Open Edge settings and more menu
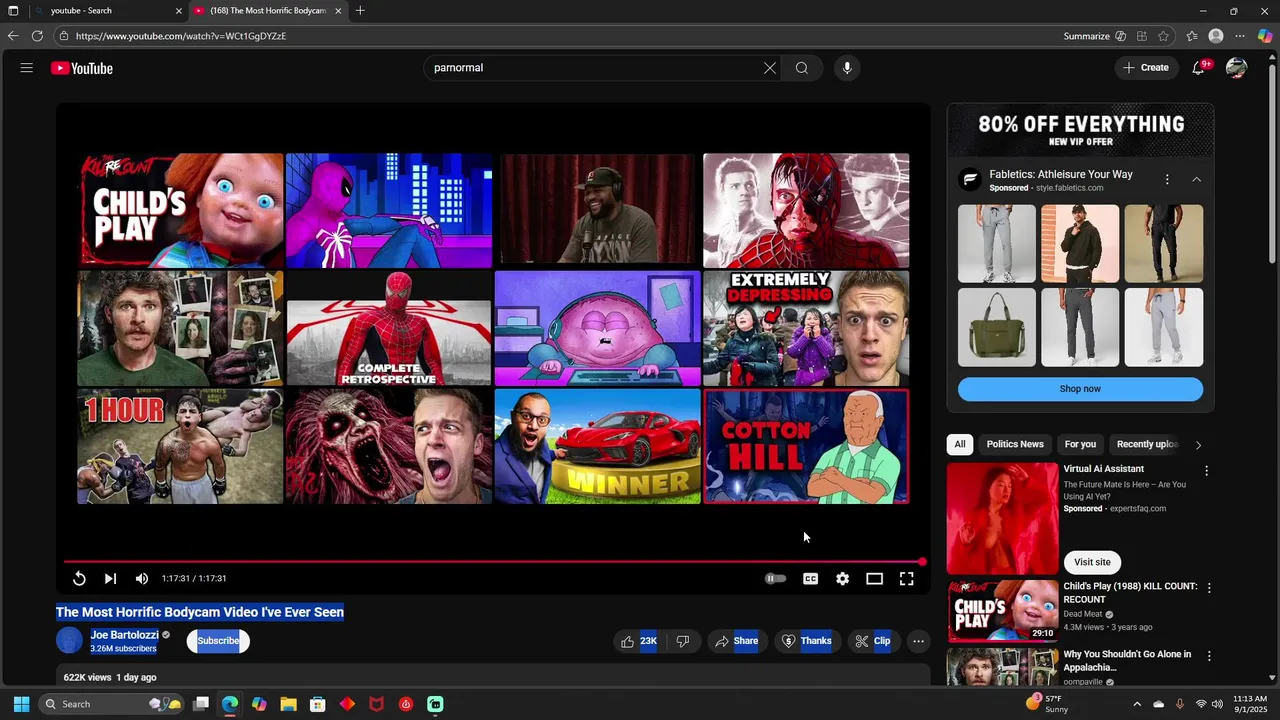This screenshot has height=720, width=1280. [1240, 36]
